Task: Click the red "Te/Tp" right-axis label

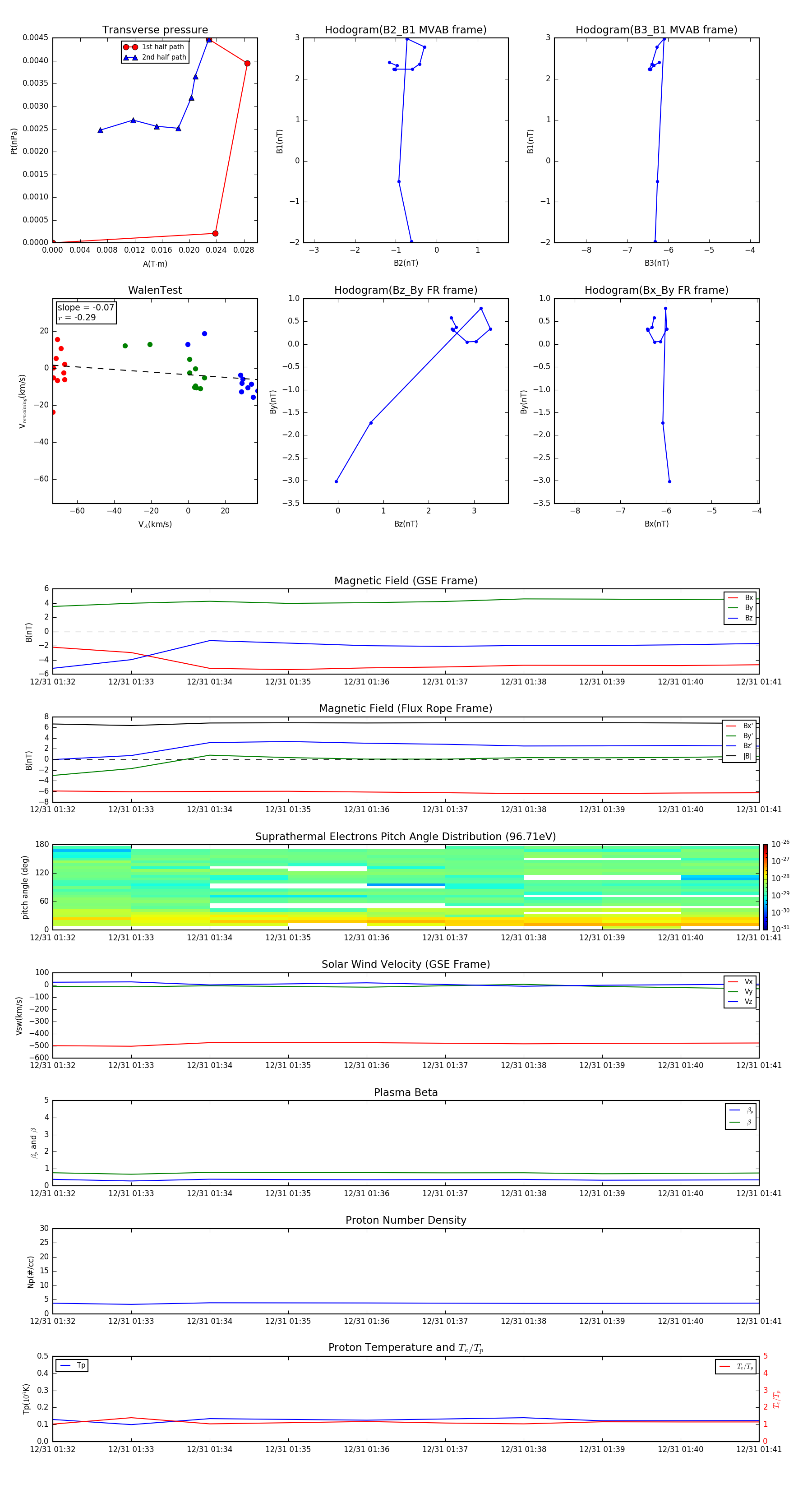Action: click(x=777, y=1399)
